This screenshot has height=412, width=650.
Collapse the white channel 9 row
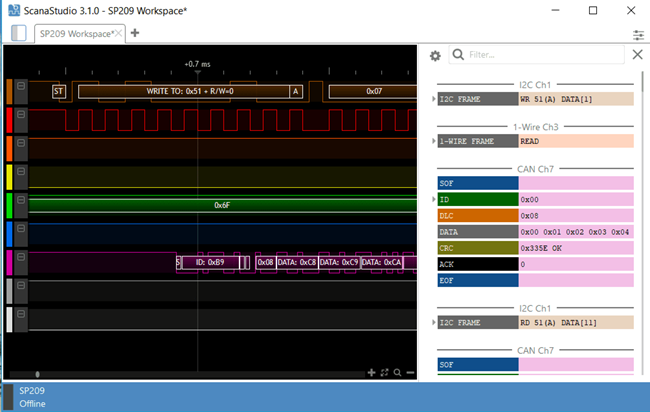[x=21, y=314]
